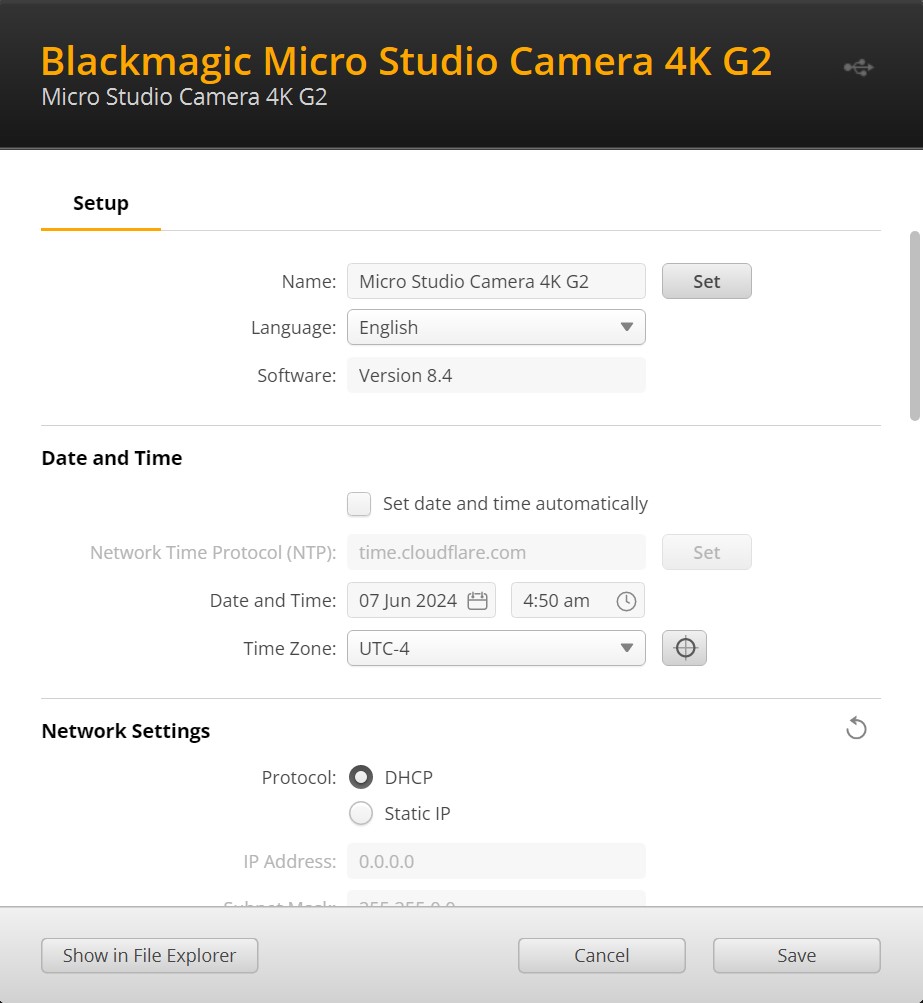
Task: Enable Set date and time automatically
Action: (x=359, y=503)
